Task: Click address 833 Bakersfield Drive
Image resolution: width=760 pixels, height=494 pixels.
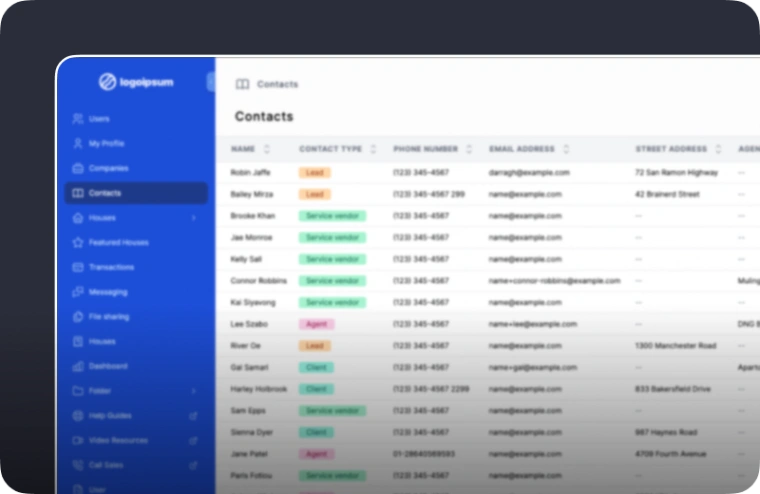Action: coord(673,389)
